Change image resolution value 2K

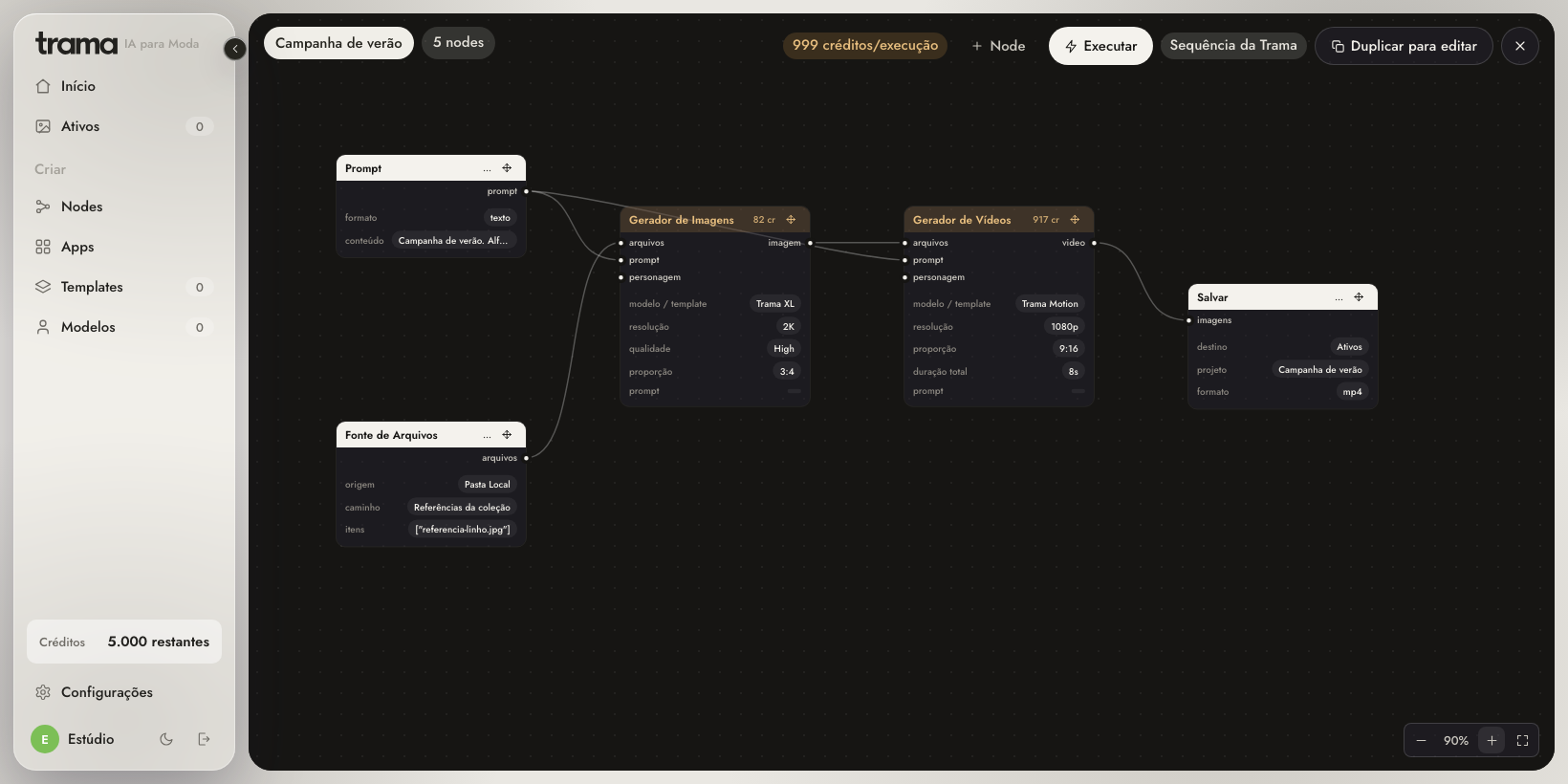point(789,327)
